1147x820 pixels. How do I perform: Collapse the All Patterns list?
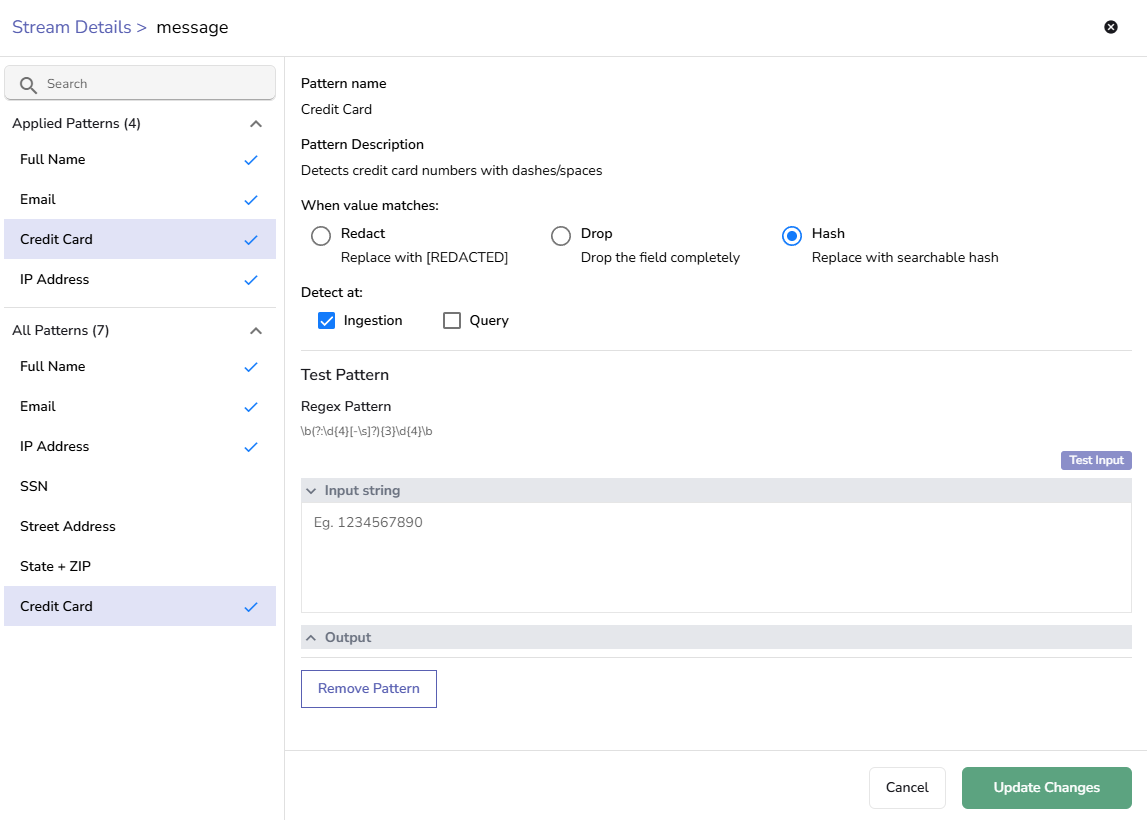256,331
